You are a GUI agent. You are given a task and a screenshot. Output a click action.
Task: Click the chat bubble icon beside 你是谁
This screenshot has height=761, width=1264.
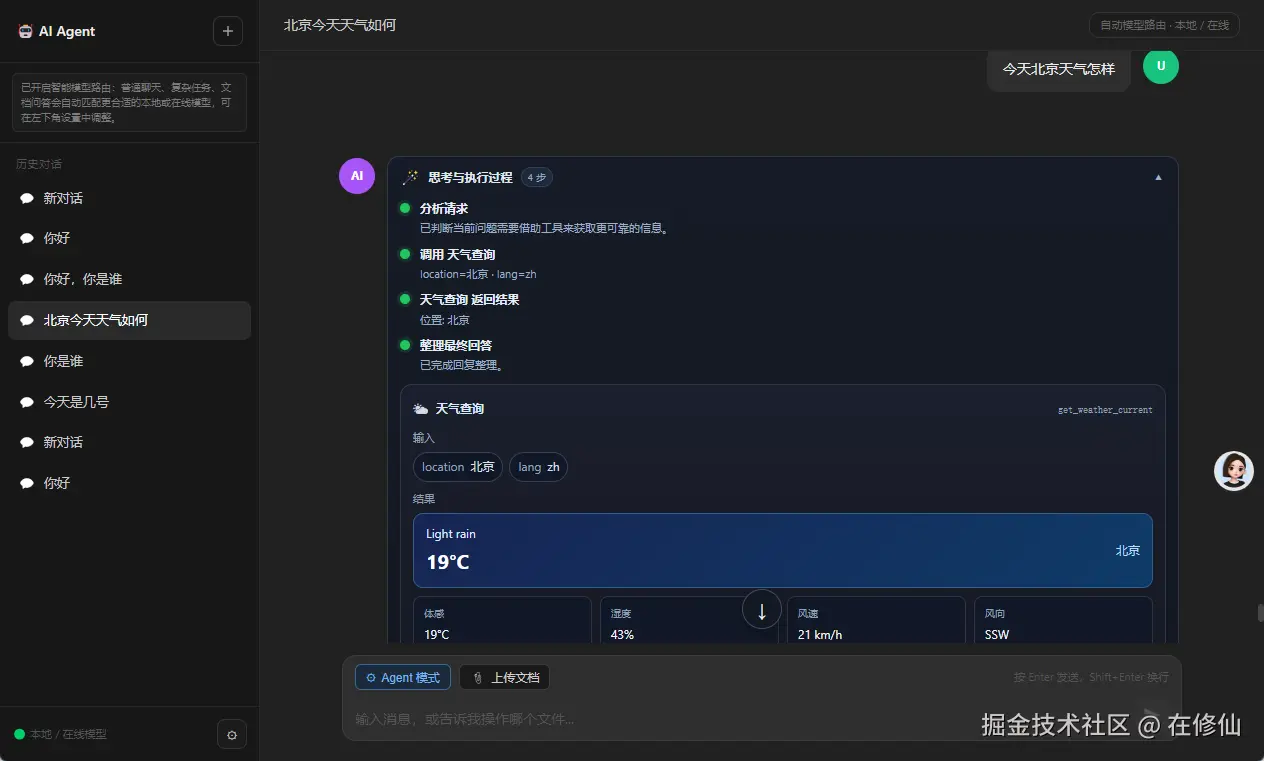click(27, 361)
